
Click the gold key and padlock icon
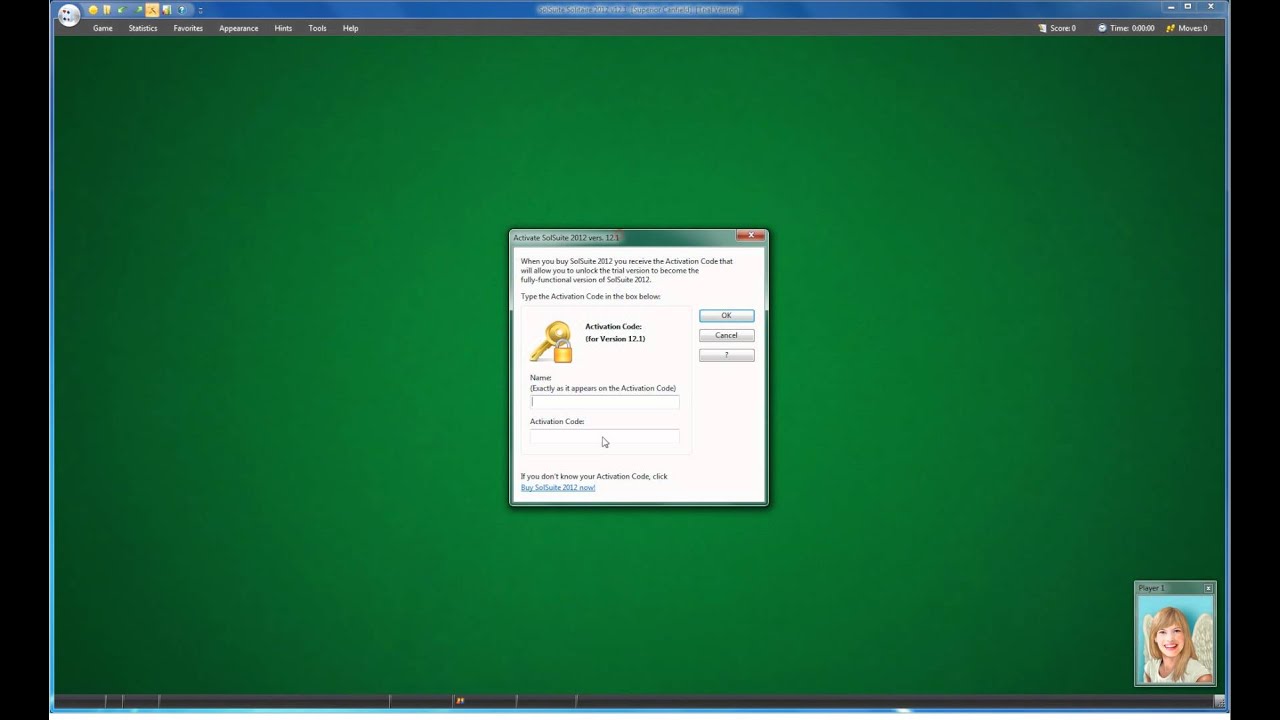coord(551,342)
